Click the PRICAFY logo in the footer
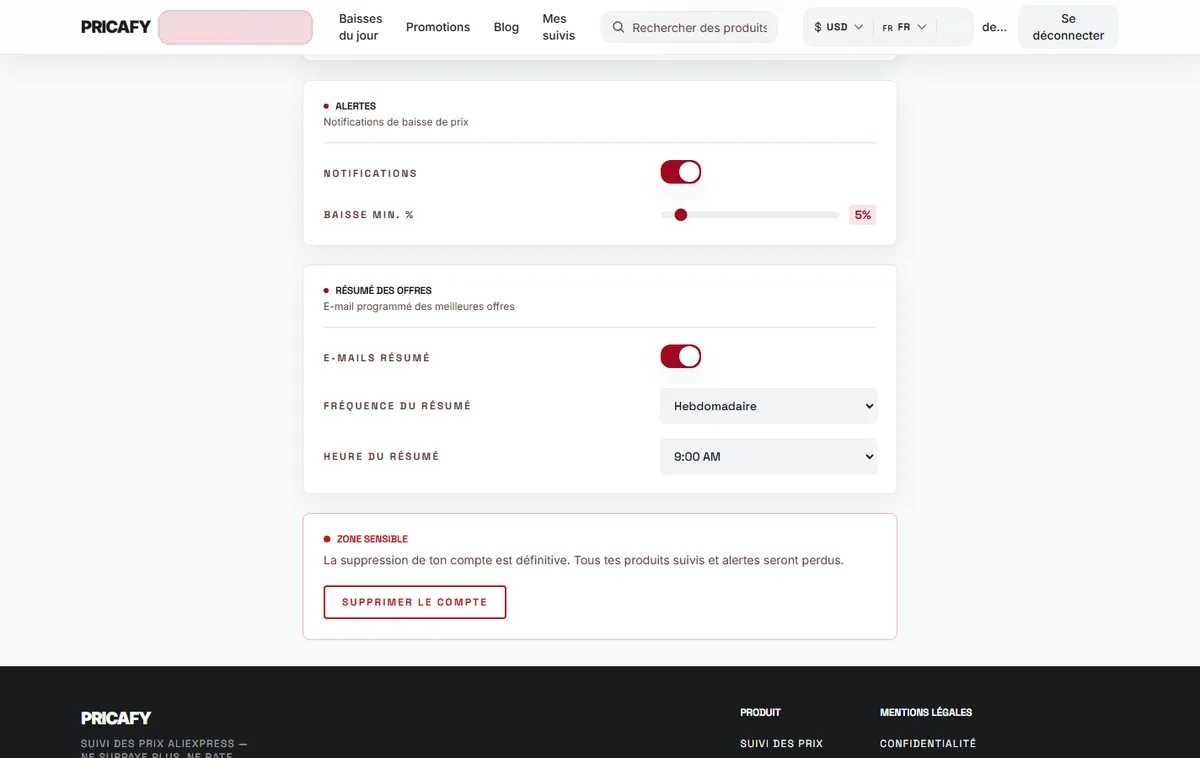 (116, 718)
